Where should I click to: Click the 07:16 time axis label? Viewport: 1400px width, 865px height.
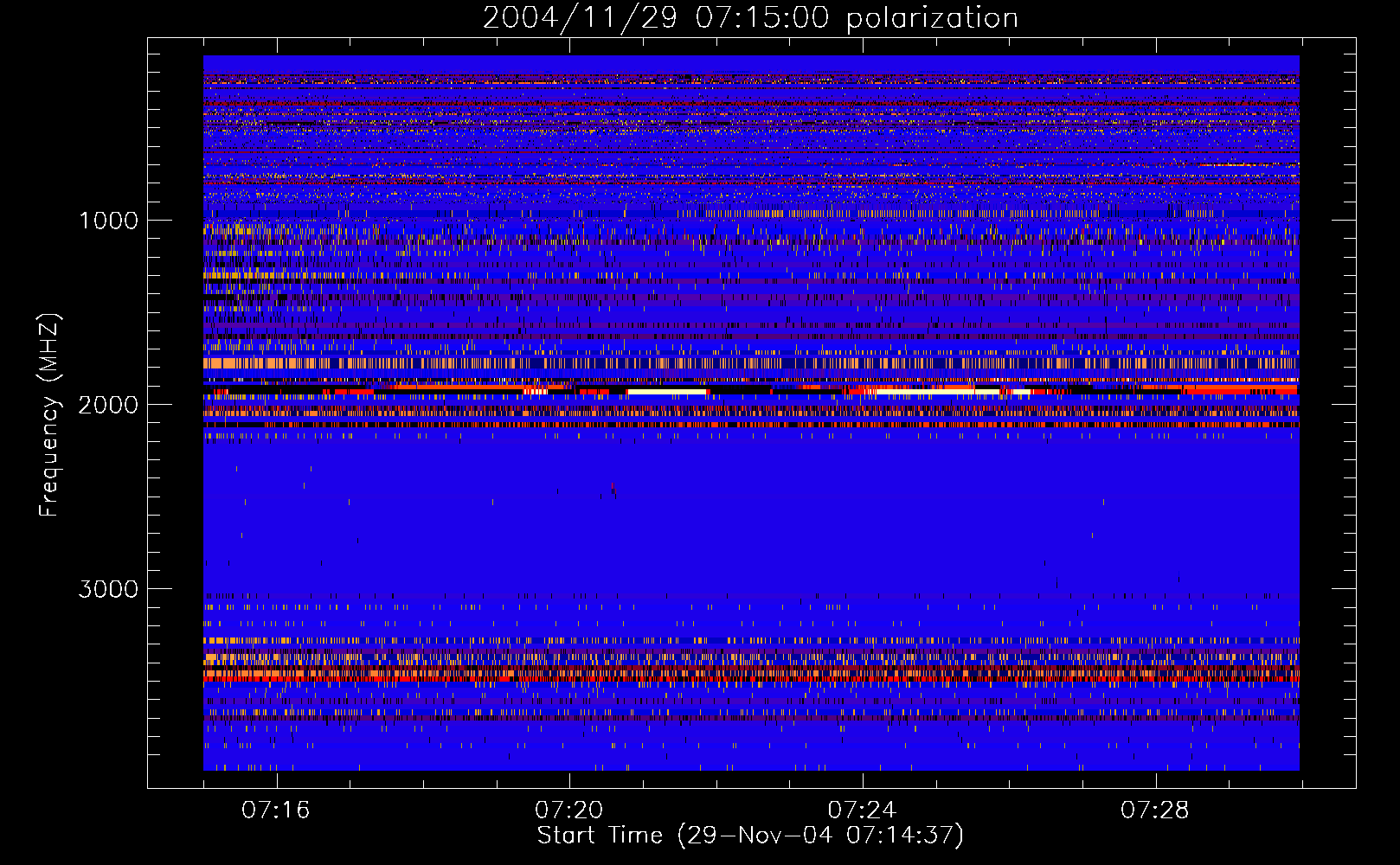276,811
